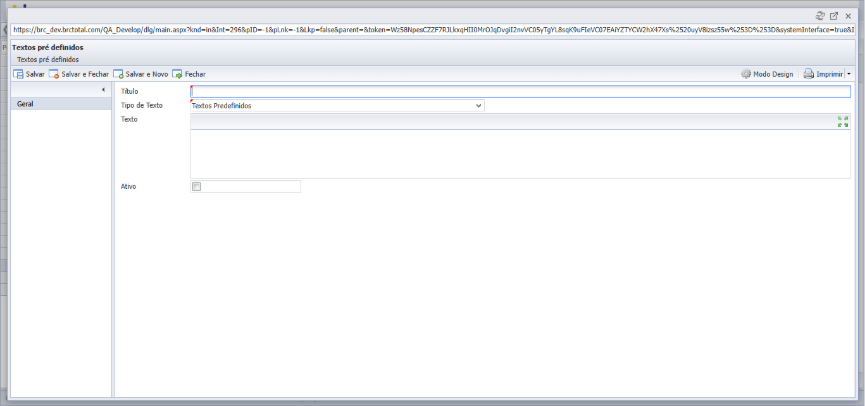Collapse the left sidebar panel arrow

tap(104, 89)
